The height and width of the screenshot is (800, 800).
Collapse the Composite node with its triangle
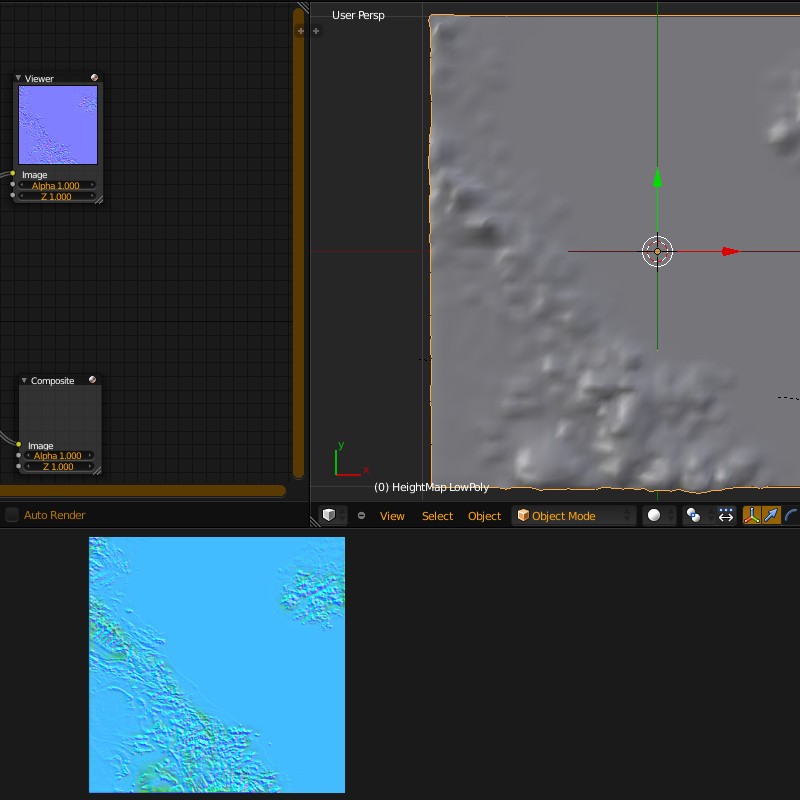(24, 380)
